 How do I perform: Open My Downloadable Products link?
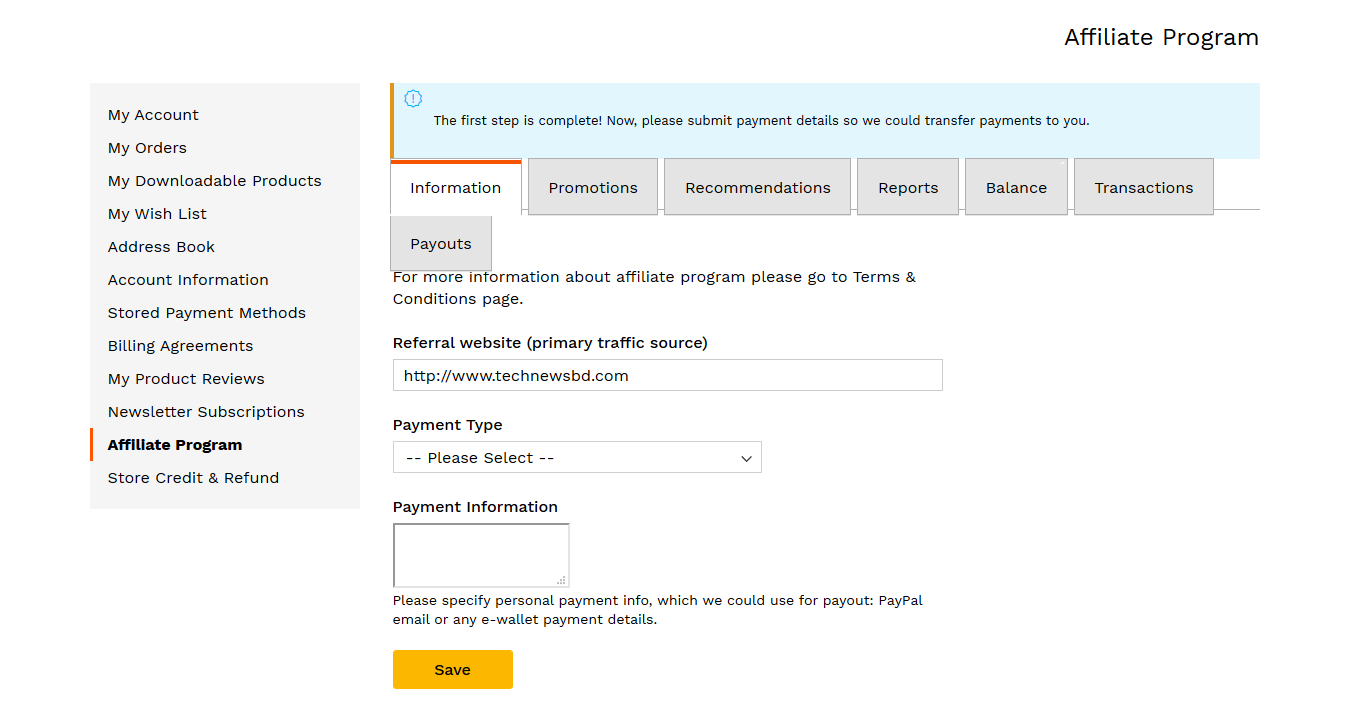[215, 181]
